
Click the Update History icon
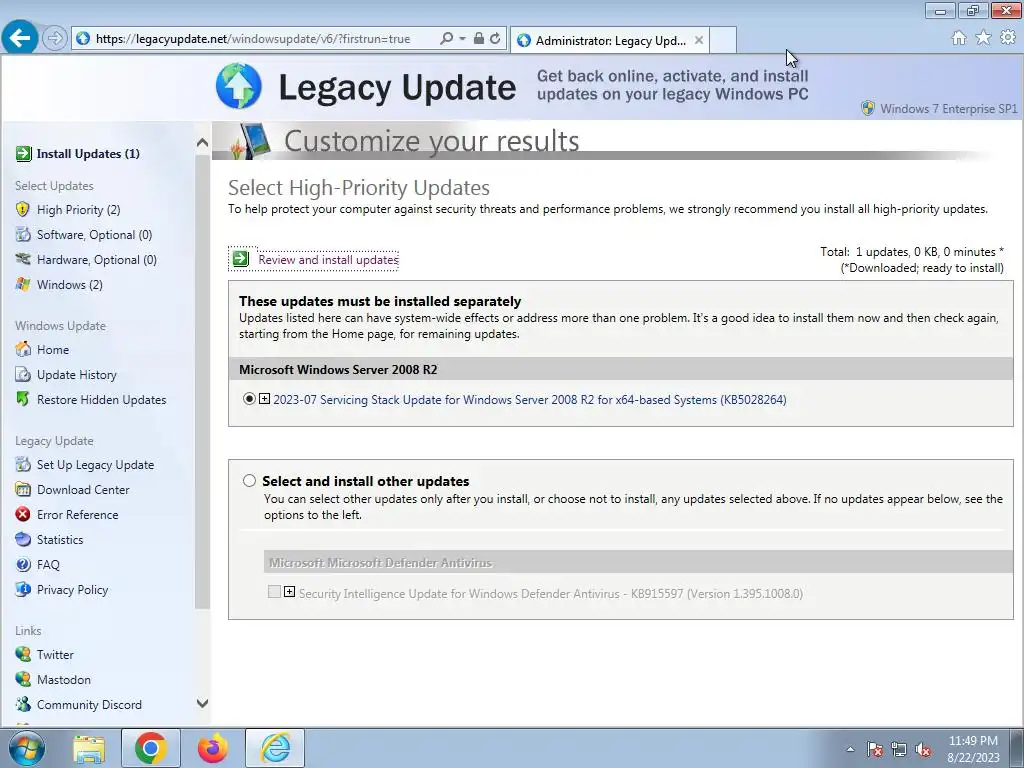[x=23, y=374]
